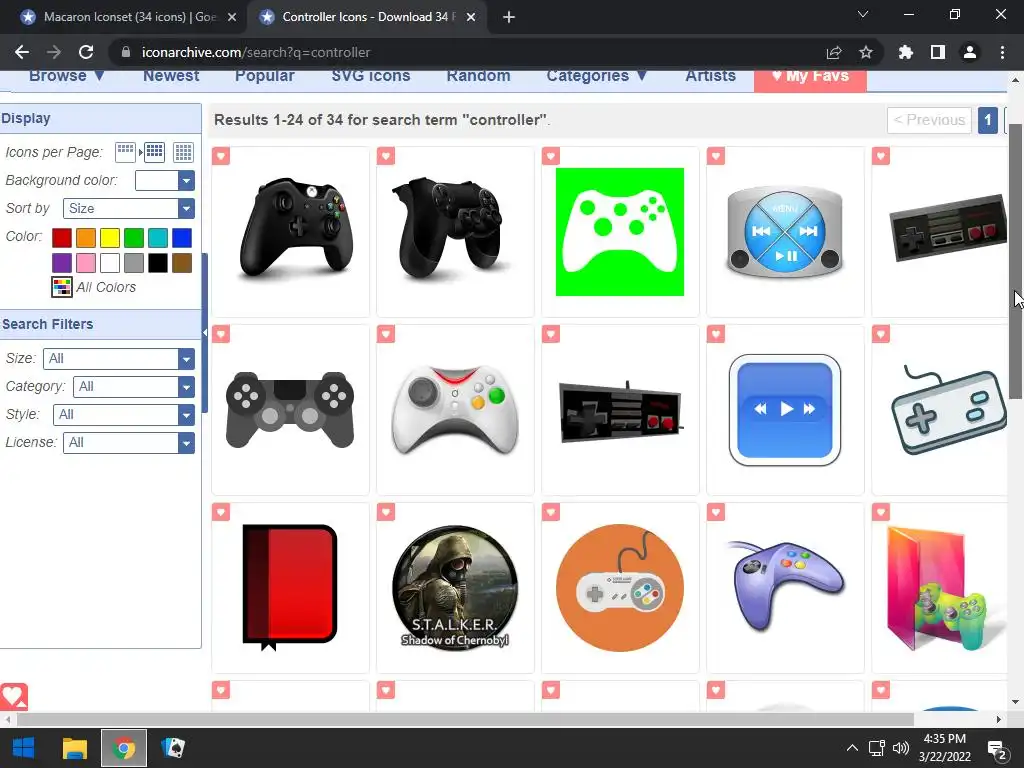This screenshot has width=1024, height=768.
Task: Open the red book icon
Action: pyautogui.click(x=289, y=587)
